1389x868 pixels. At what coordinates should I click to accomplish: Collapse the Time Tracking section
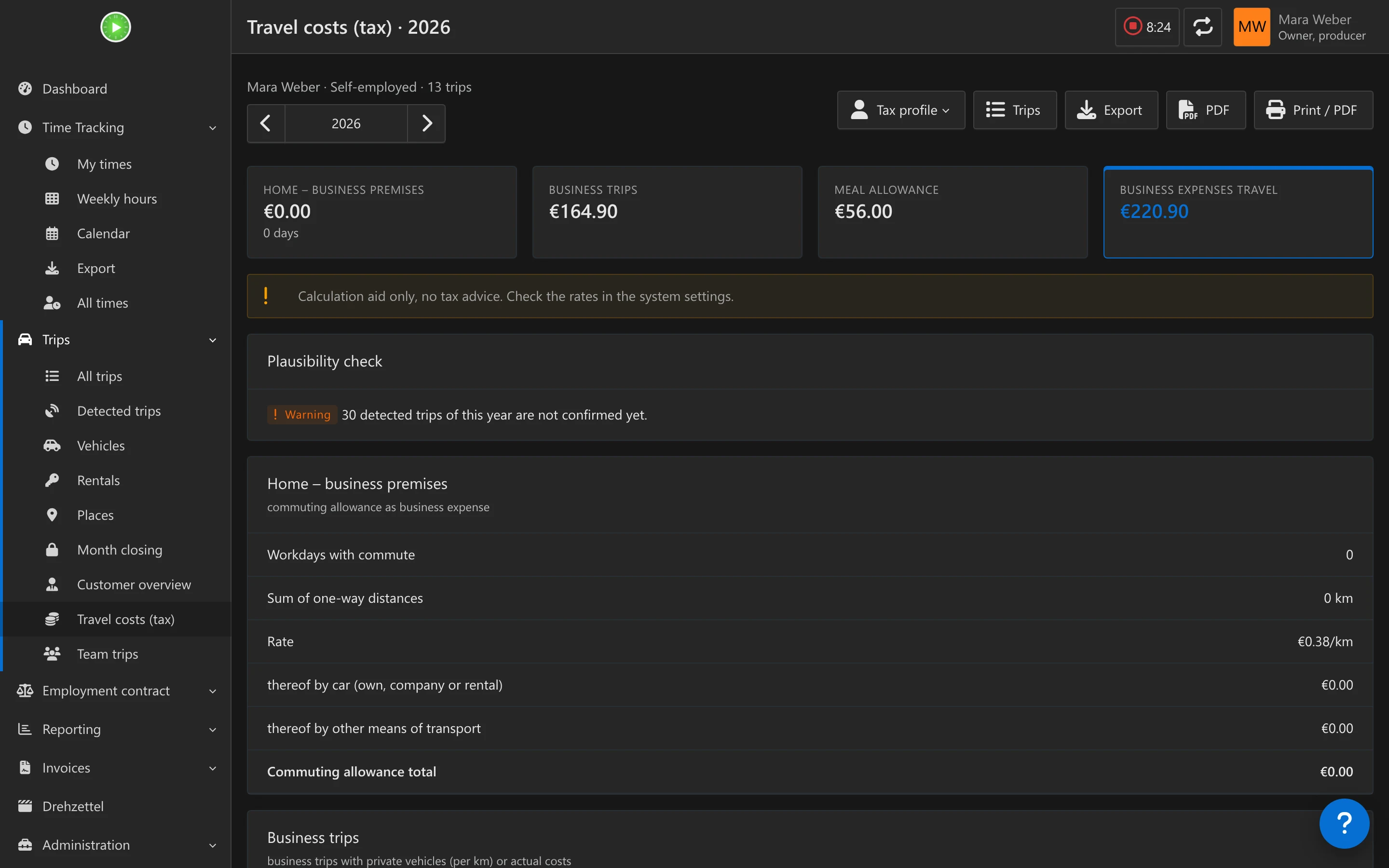(115, 127)
